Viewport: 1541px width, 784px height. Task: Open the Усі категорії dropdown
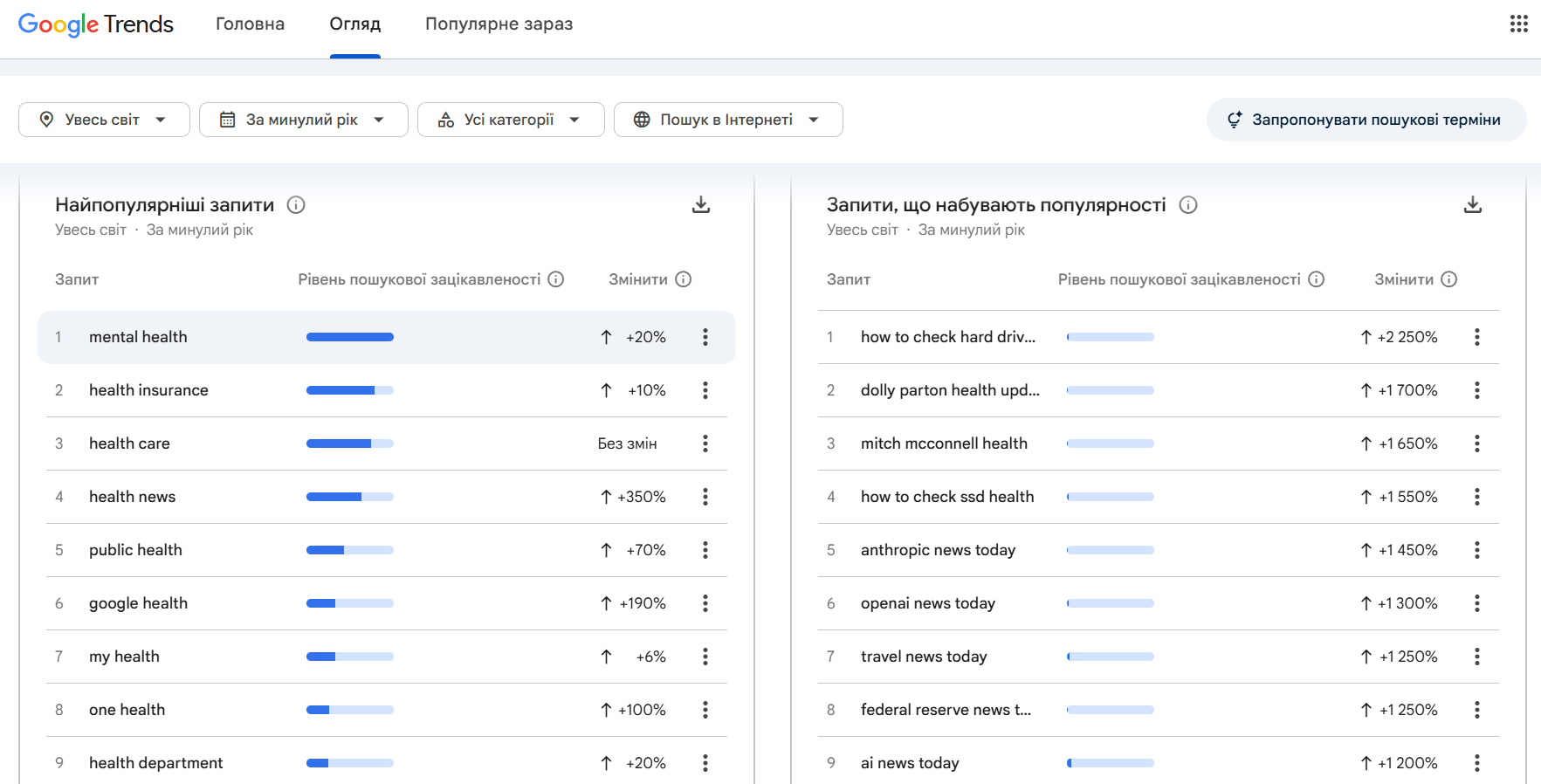click(x=511, y=120)
